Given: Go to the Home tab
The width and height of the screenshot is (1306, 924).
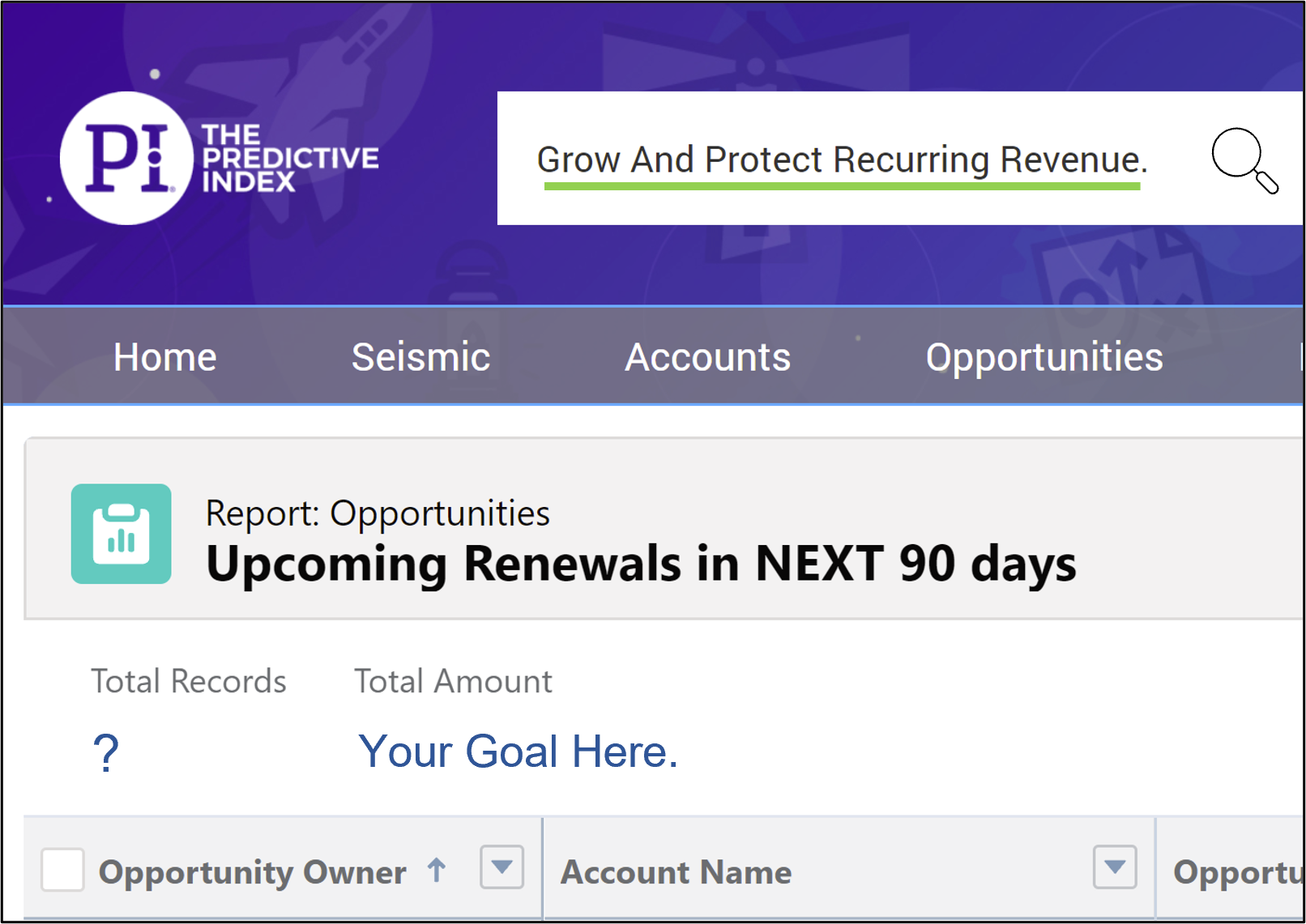Looking at the screenshot, I should point(165,357).
